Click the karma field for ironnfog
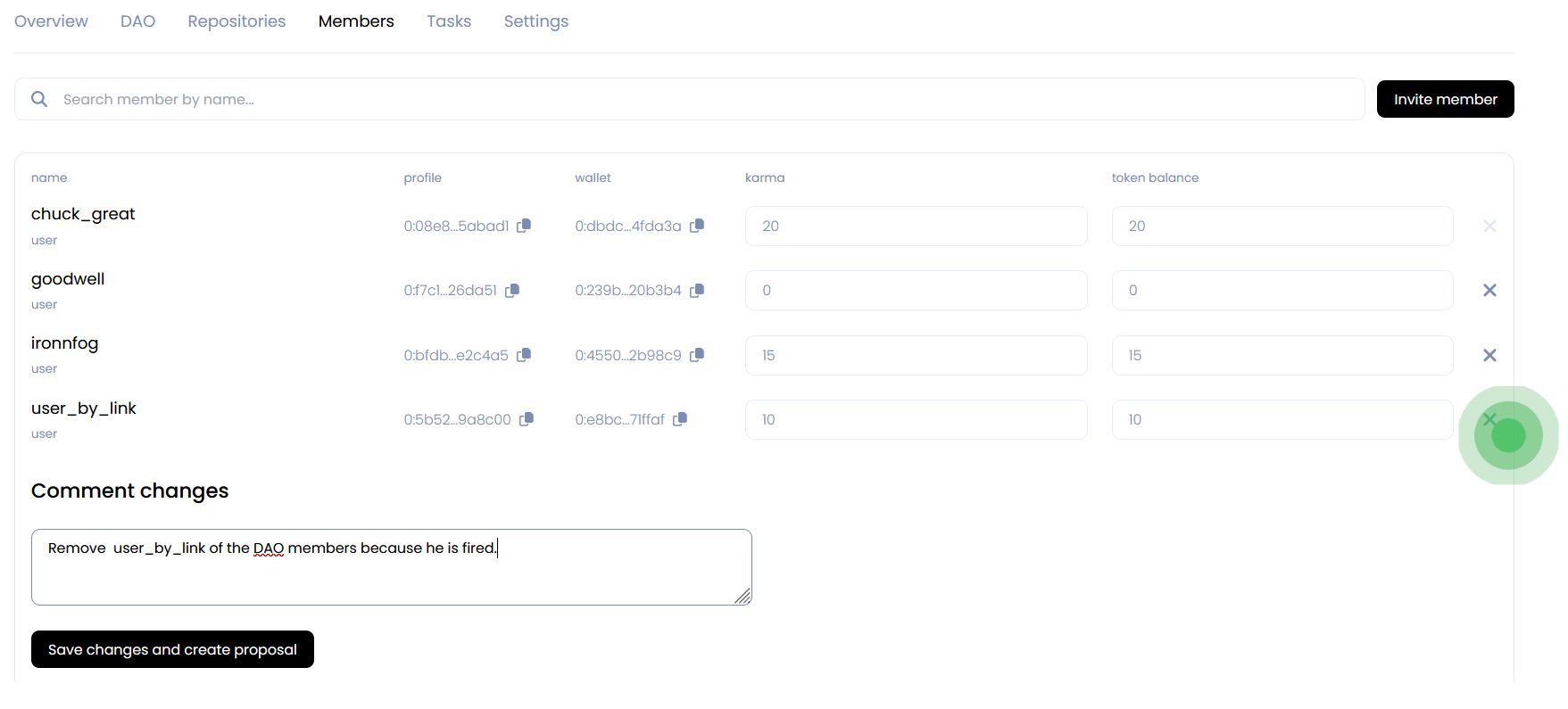1568x709 pixels. pyautogui.click(x=916, y=355)
